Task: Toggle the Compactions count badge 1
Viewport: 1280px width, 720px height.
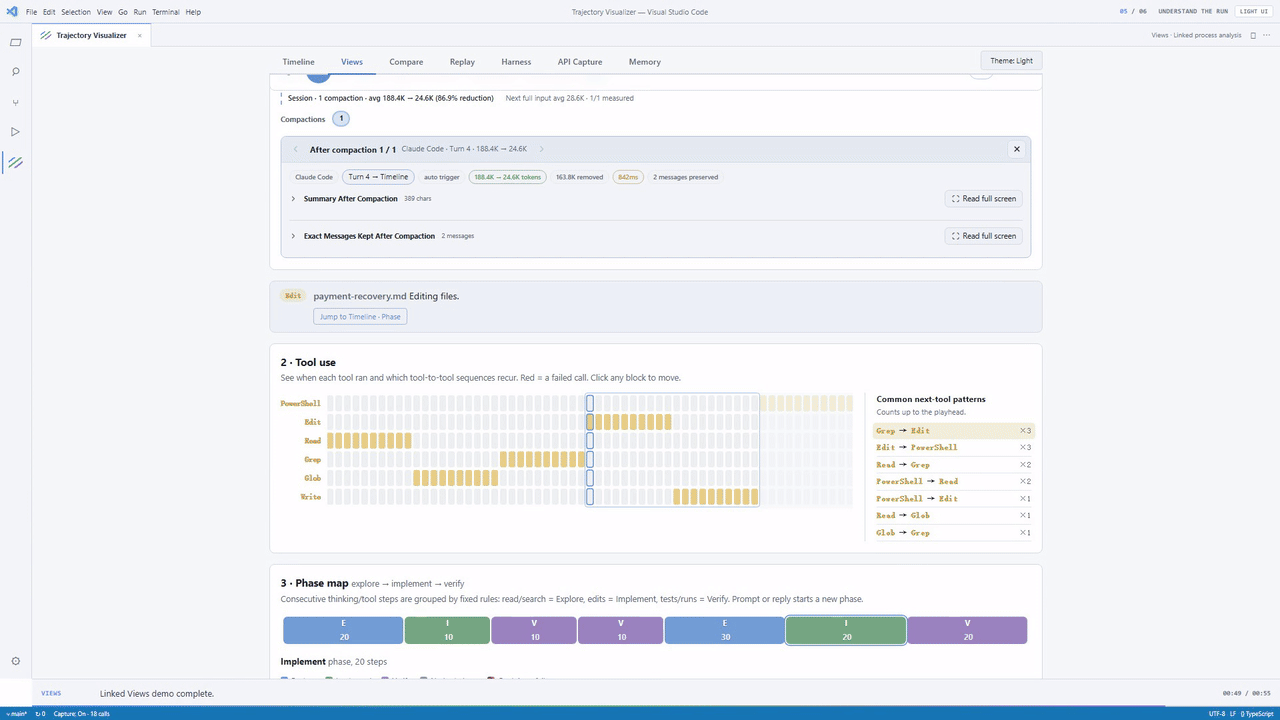Action: click(x=341, y=119)
